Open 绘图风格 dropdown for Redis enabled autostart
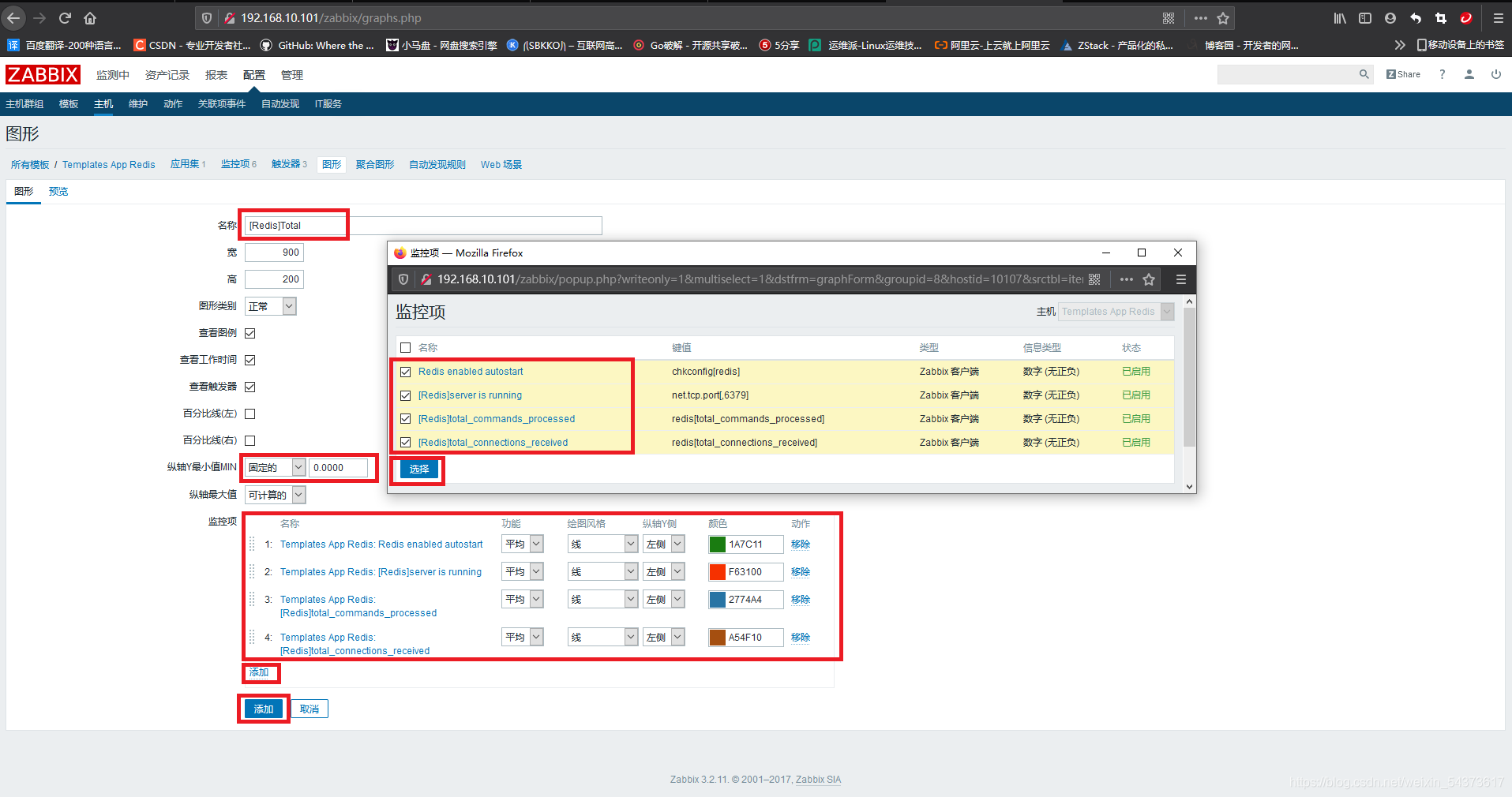The height and width of the screenshot is (797, 1512). [602, 544]
